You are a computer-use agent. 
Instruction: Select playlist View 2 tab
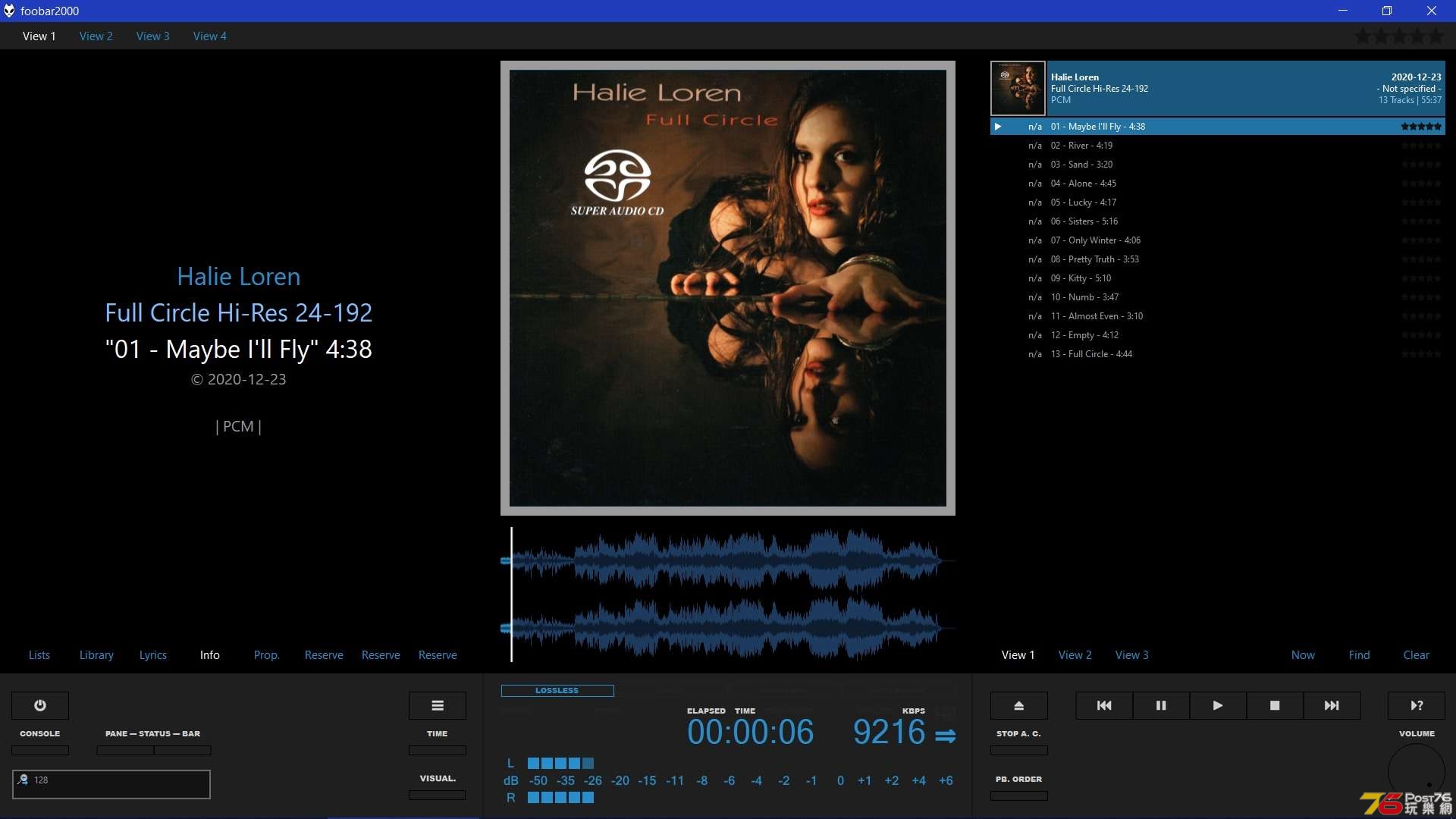1075,654
